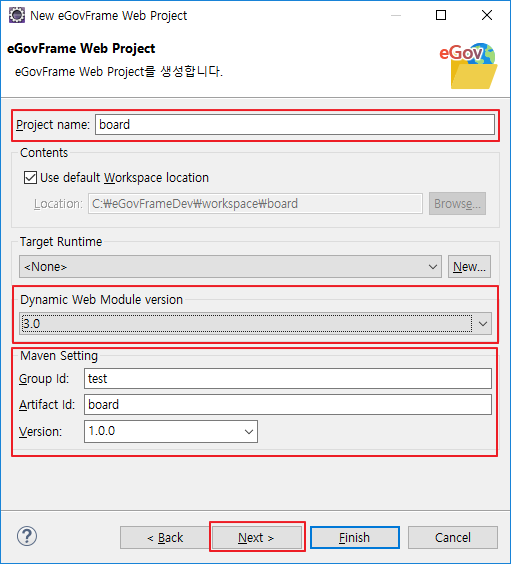The image size is (511, 564).
Task: Click the Group Id text field
Action: [288, 378]
